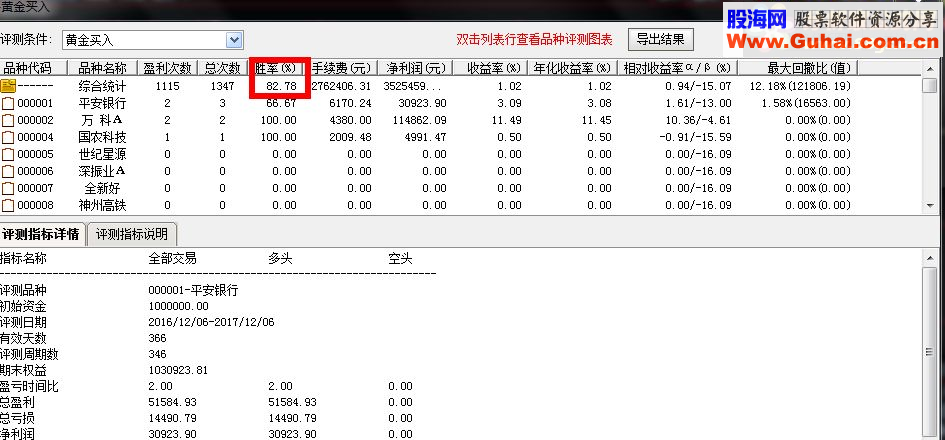Sort by 总次数 column header

(222, 68)
